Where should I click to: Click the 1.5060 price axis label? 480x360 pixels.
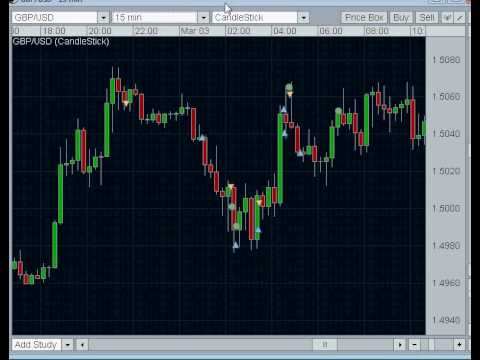tap(446, 97)
